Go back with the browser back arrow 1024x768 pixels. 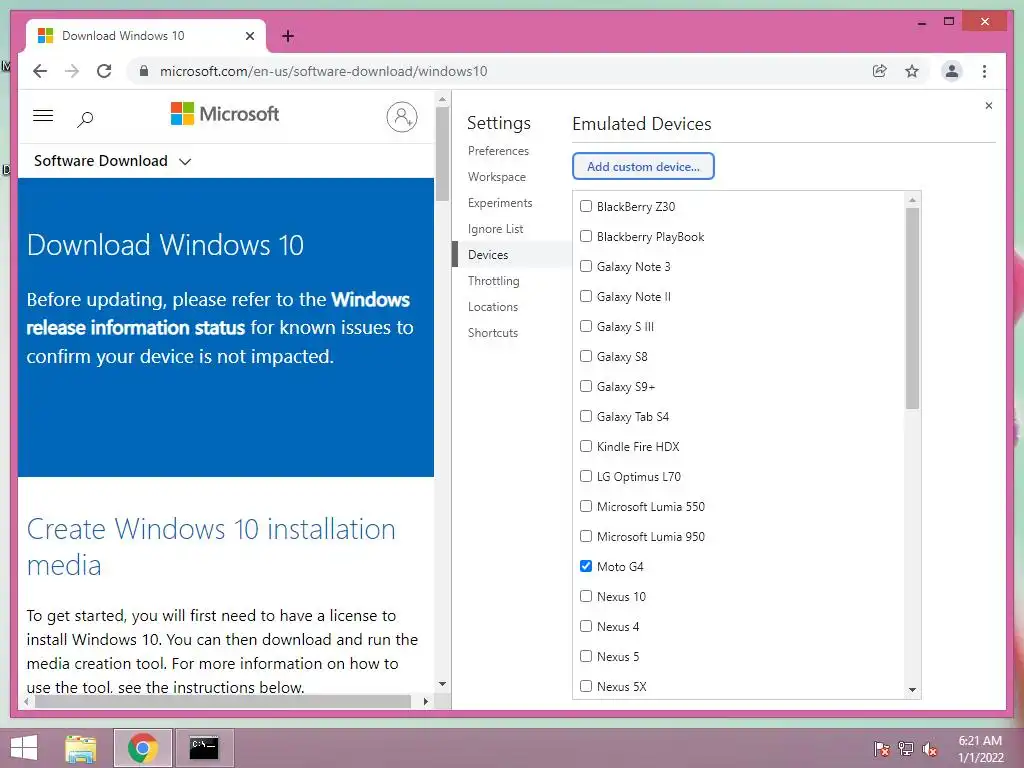[40, 71]
